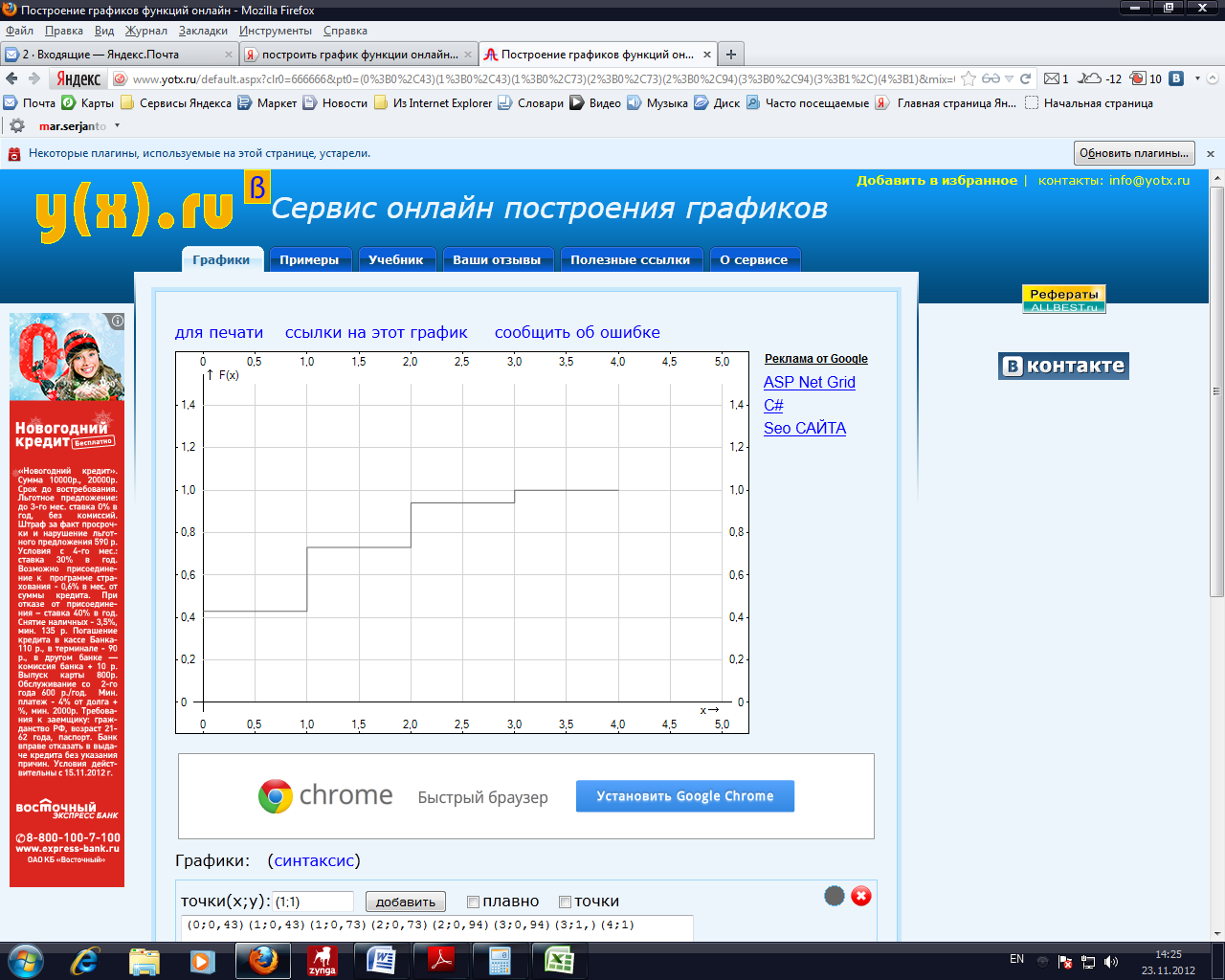Click 'Установить Google Chrome' button
Image resolution: width=1225 pixels, height=980 pixels.
[685, 796]
